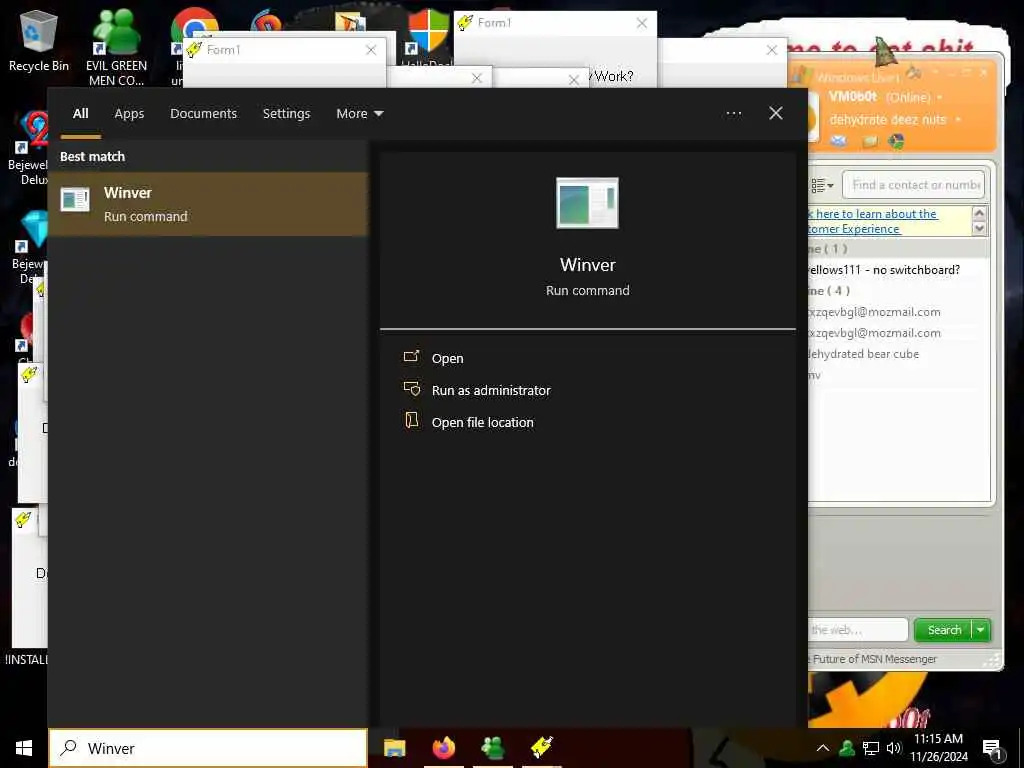The width and height of the screenshot is (1024, 768).
Task: Click the large Winver preview icon
Action: click(587, 203)
